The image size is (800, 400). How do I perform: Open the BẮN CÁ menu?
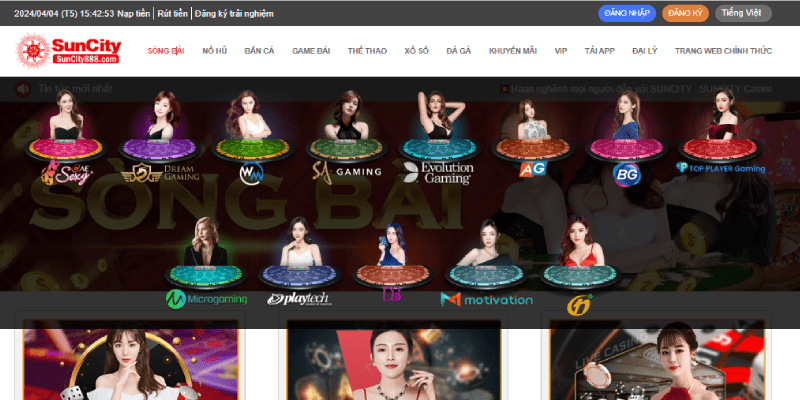click(x=259, y=51)
